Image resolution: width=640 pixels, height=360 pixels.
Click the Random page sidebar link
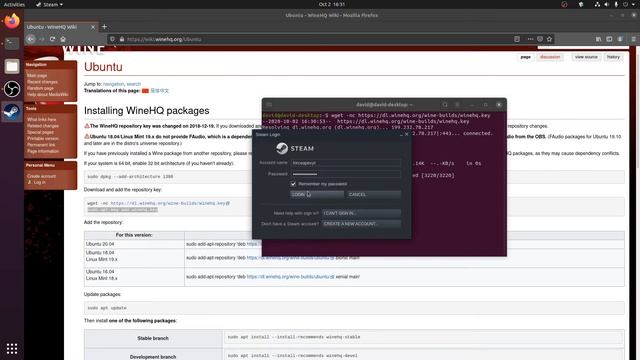tap(40, 88)
